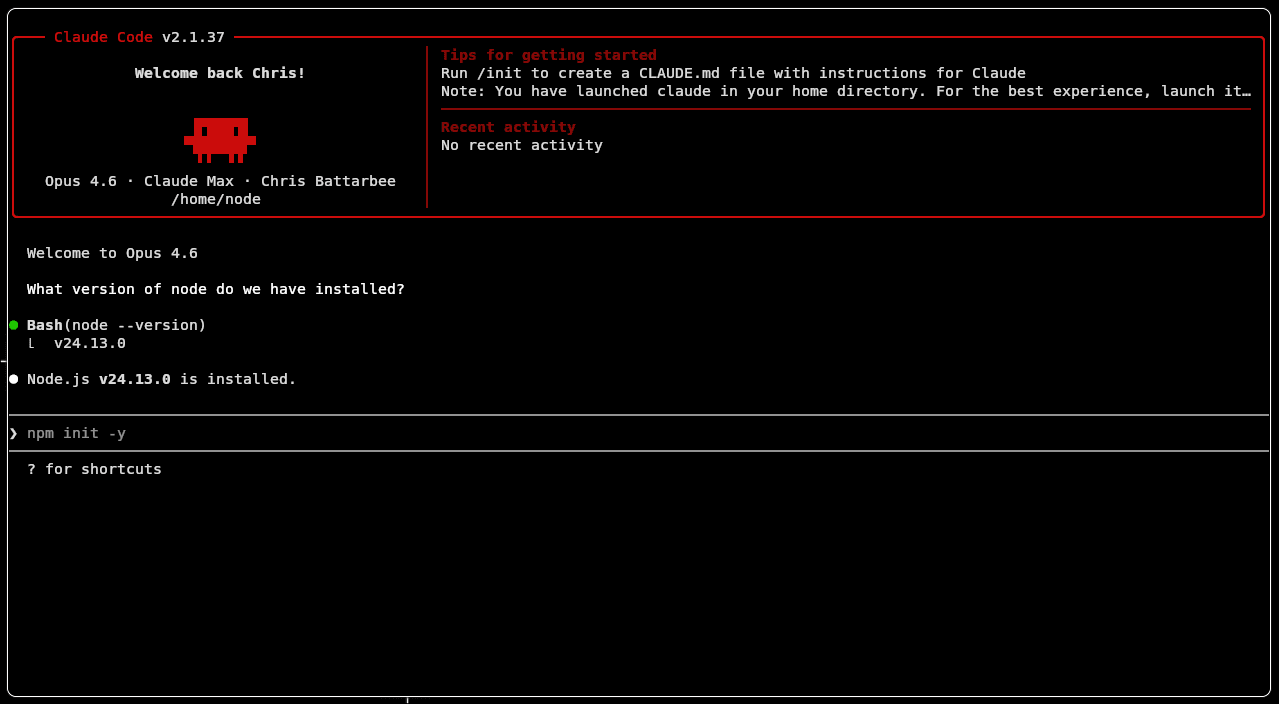Collapse the Welcome back Chris panel
1279x704 pixels.
(x=219, y=73)
